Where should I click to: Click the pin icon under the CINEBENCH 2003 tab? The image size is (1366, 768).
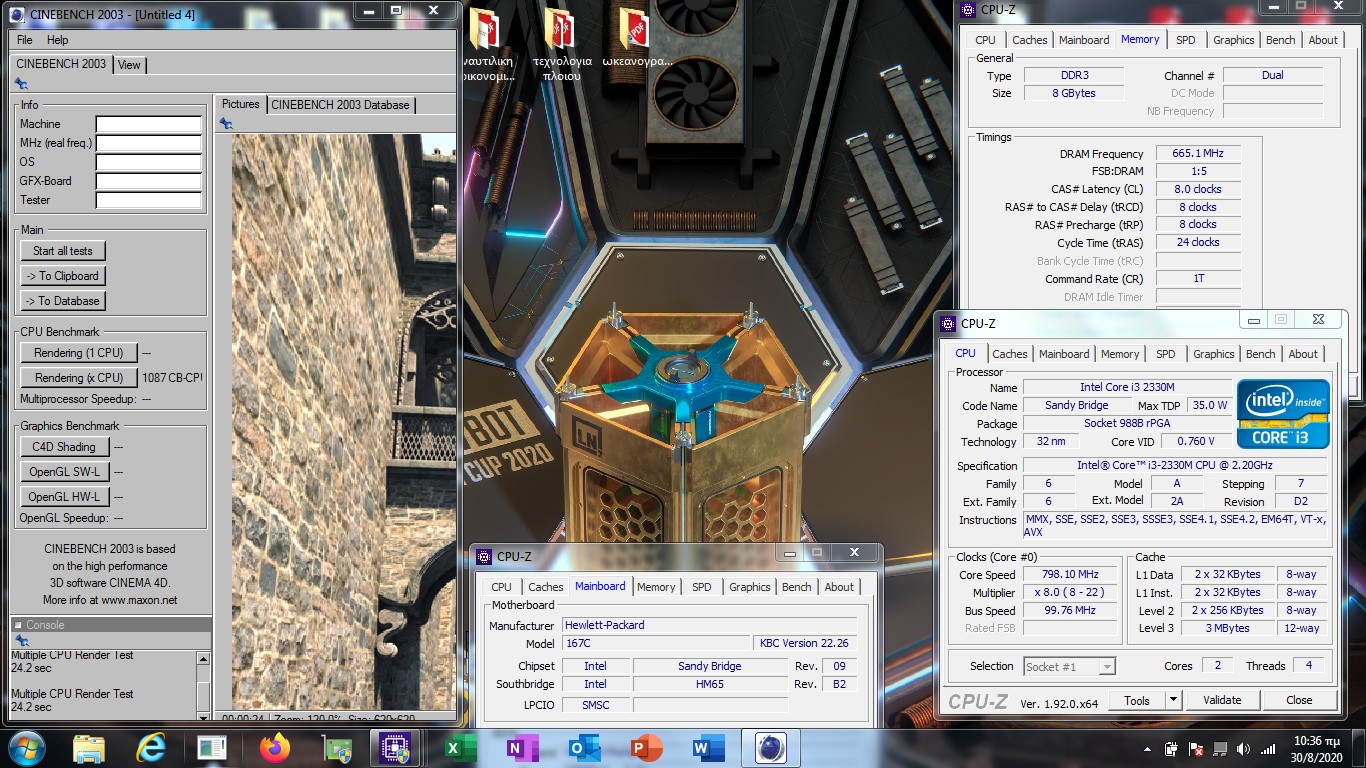tap(21, 84)
